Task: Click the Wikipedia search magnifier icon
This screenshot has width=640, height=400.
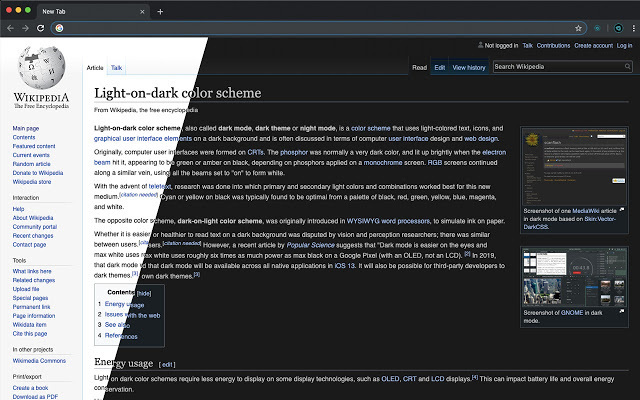Action: click(627, 67)
